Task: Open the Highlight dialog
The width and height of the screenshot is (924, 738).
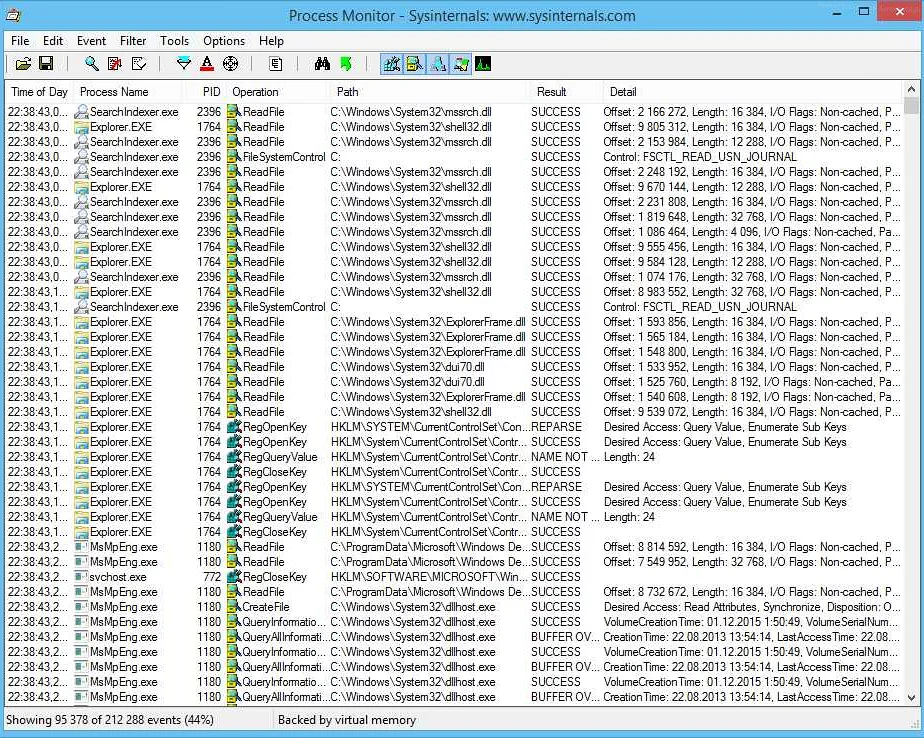Action: click(207, 64)
